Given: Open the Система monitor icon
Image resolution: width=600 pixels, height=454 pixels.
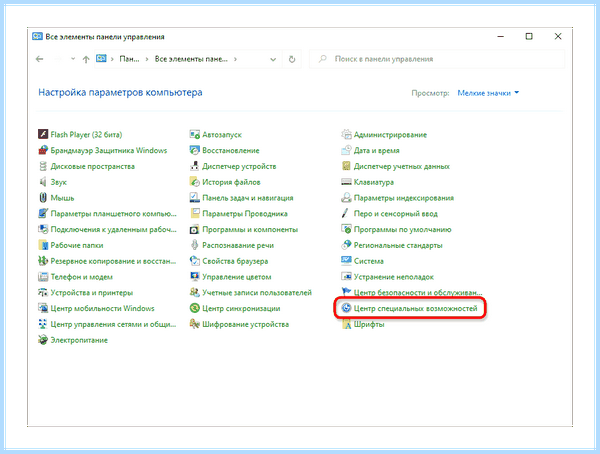Looking at the screenshot, I should (346, 261).
